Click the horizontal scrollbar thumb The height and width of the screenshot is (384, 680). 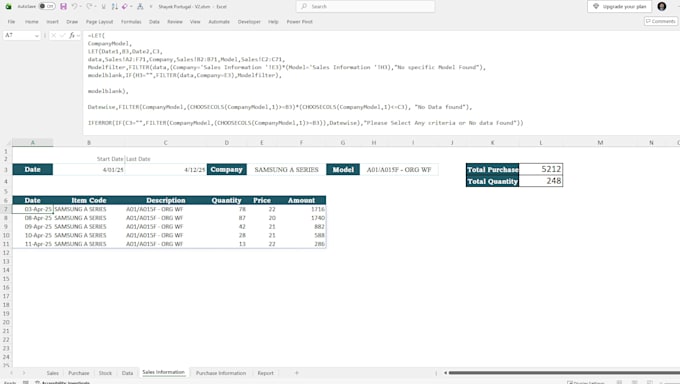click(x=564, y=372)
